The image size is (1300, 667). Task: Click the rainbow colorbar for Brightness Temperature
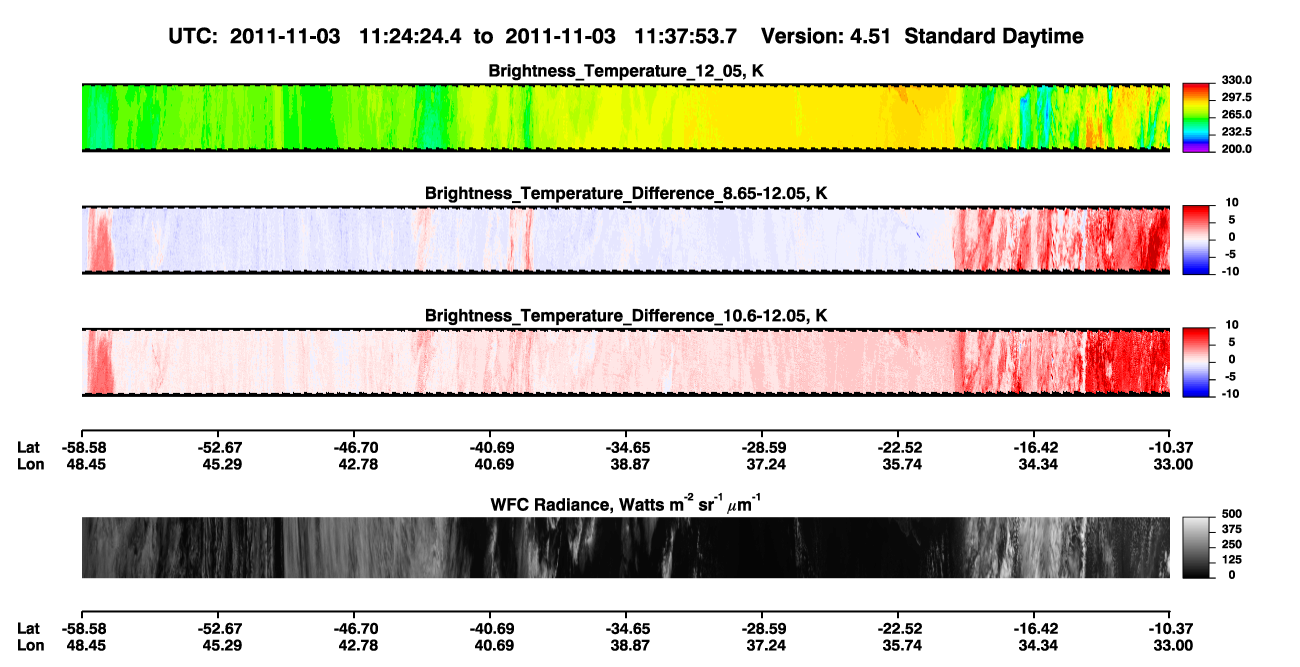coord(1197,118)
